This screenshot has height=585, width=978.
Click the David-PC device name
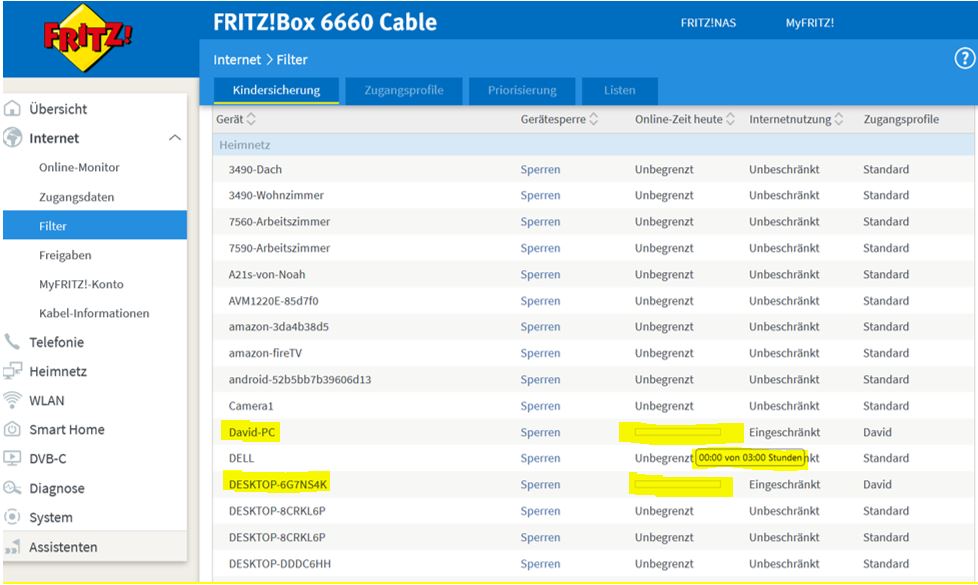(251, 432)
